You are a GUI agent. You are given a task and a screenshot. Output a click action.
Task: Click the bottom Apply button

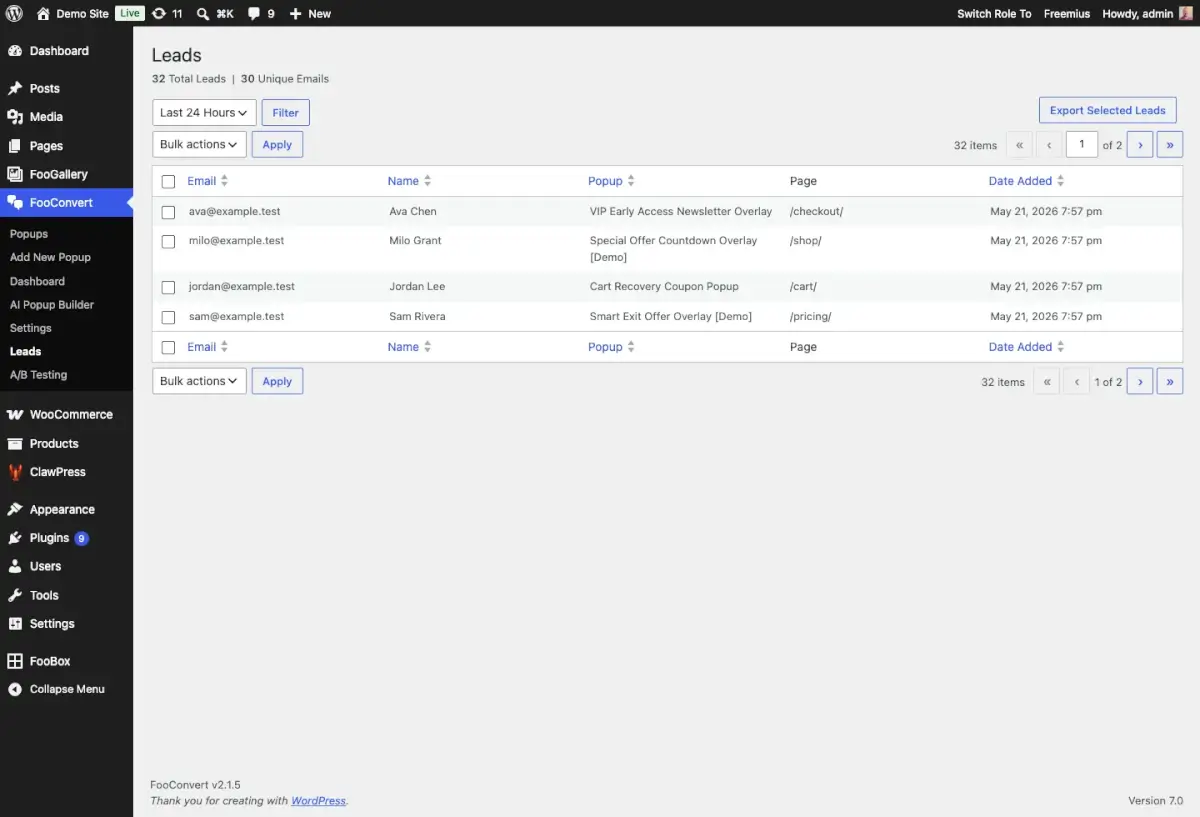(277, 381)
